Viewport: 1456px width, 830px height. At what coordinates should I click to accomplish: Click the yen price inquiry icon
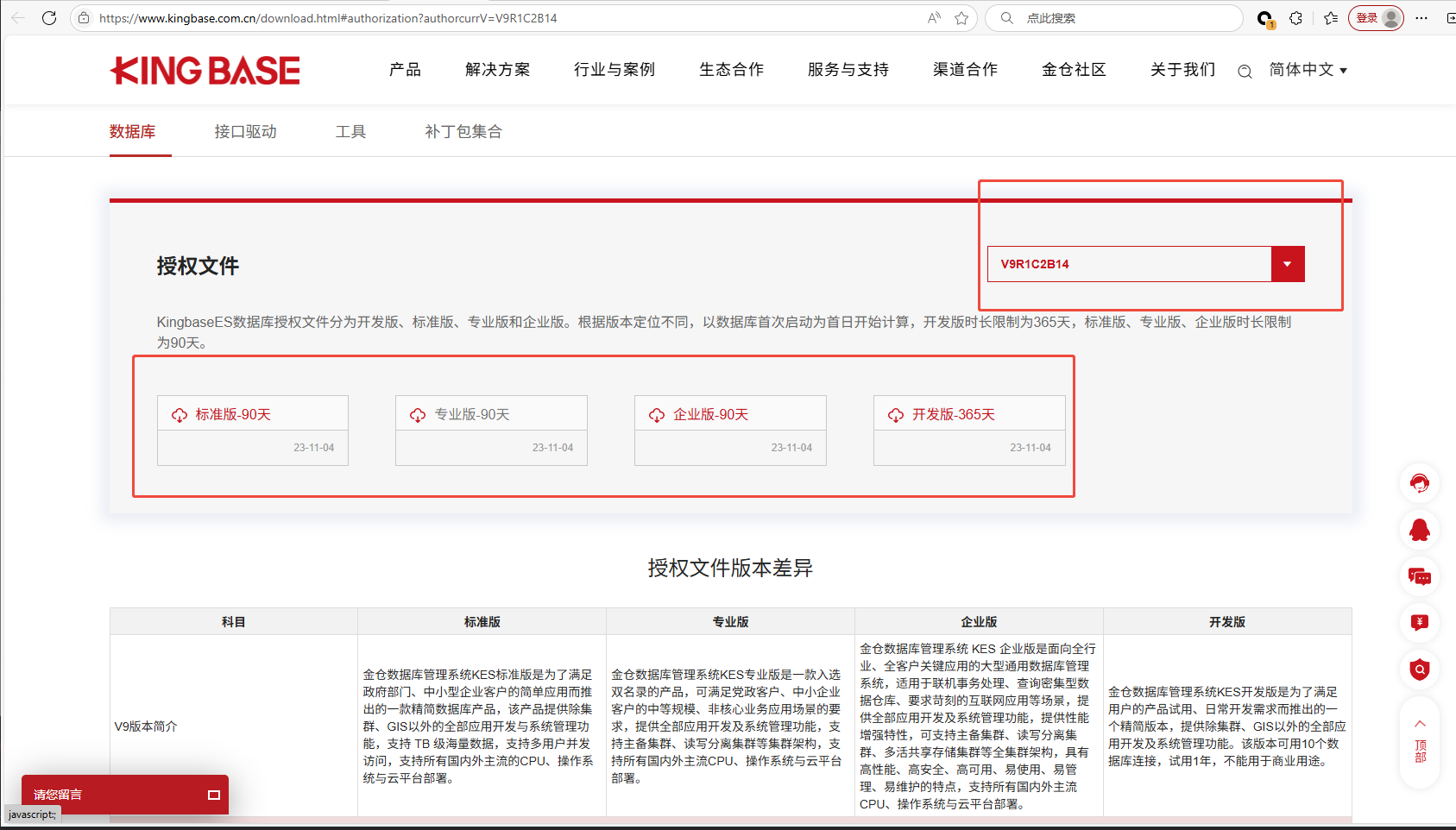pos(1420,623)
